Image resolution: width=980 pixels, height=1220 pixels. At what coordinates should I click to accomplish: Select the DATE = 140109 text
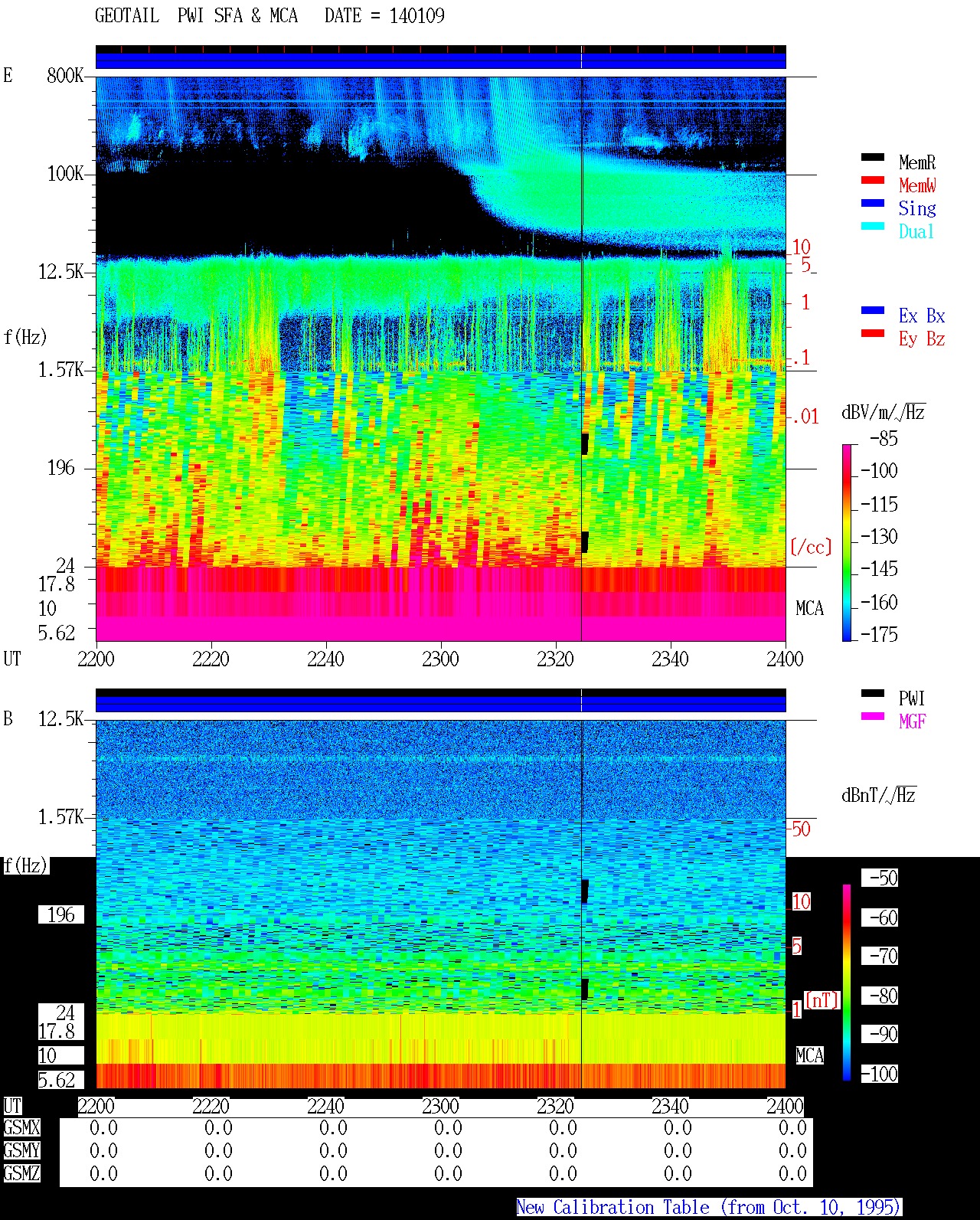tap(384, 16)
